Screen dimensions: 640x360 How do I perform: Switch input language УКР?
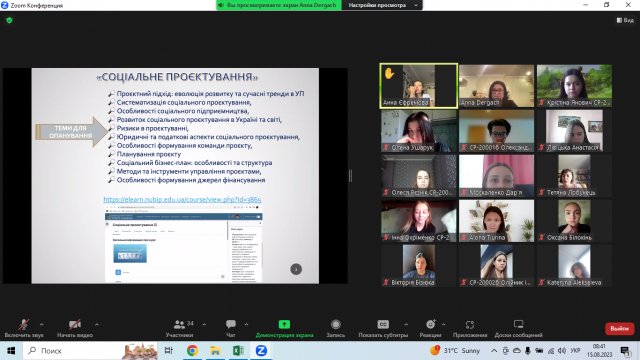click(x=576, y=351)
